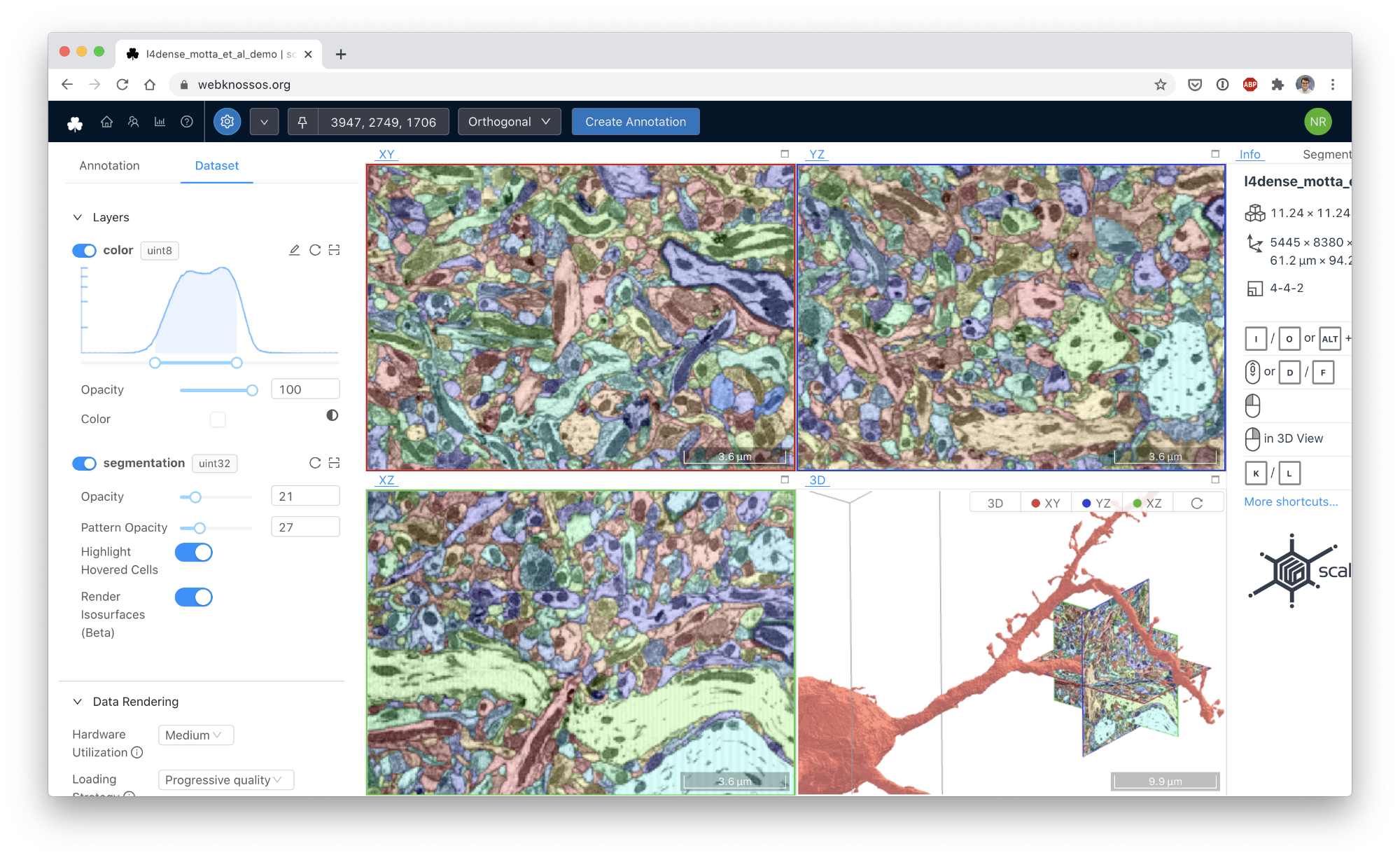
Task: Click the invert color half-circle icon
Action: 332,415
